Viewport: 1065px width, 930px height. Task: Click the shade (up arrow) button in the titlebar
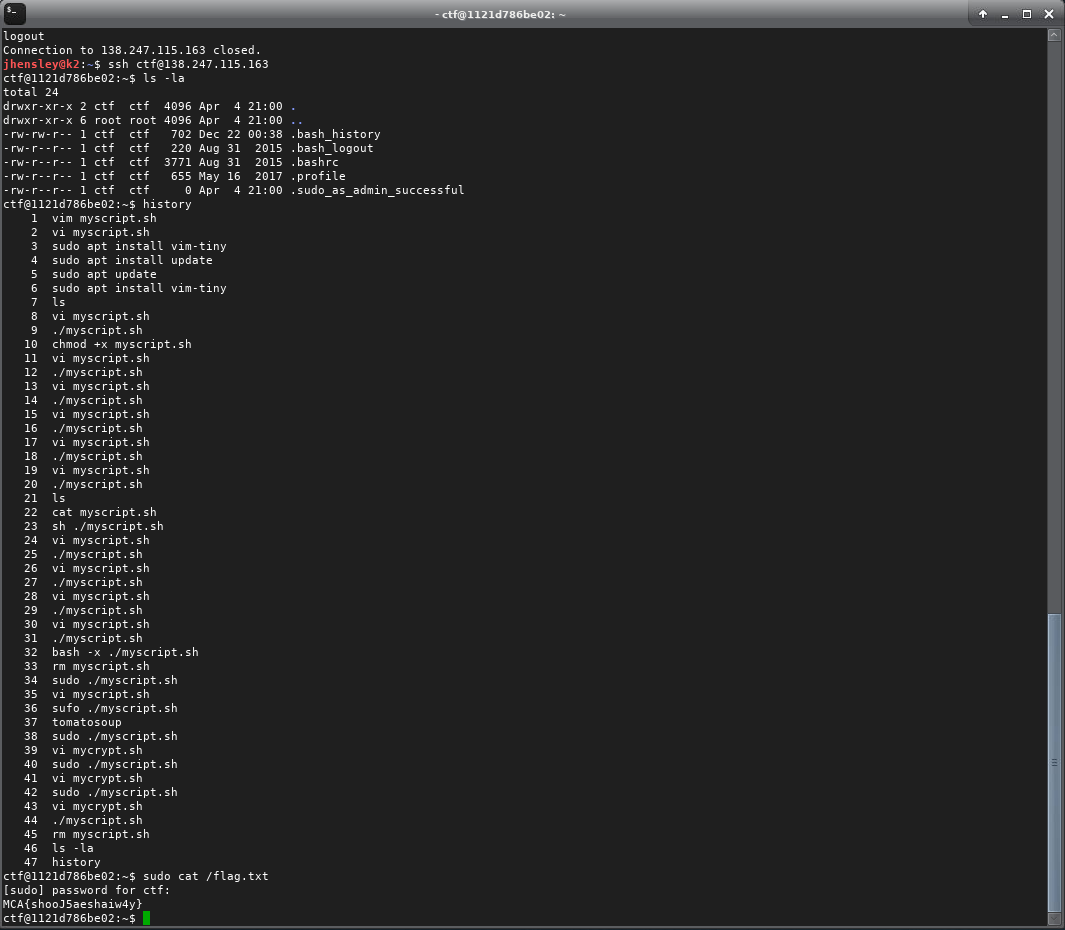tap(982, 13)
